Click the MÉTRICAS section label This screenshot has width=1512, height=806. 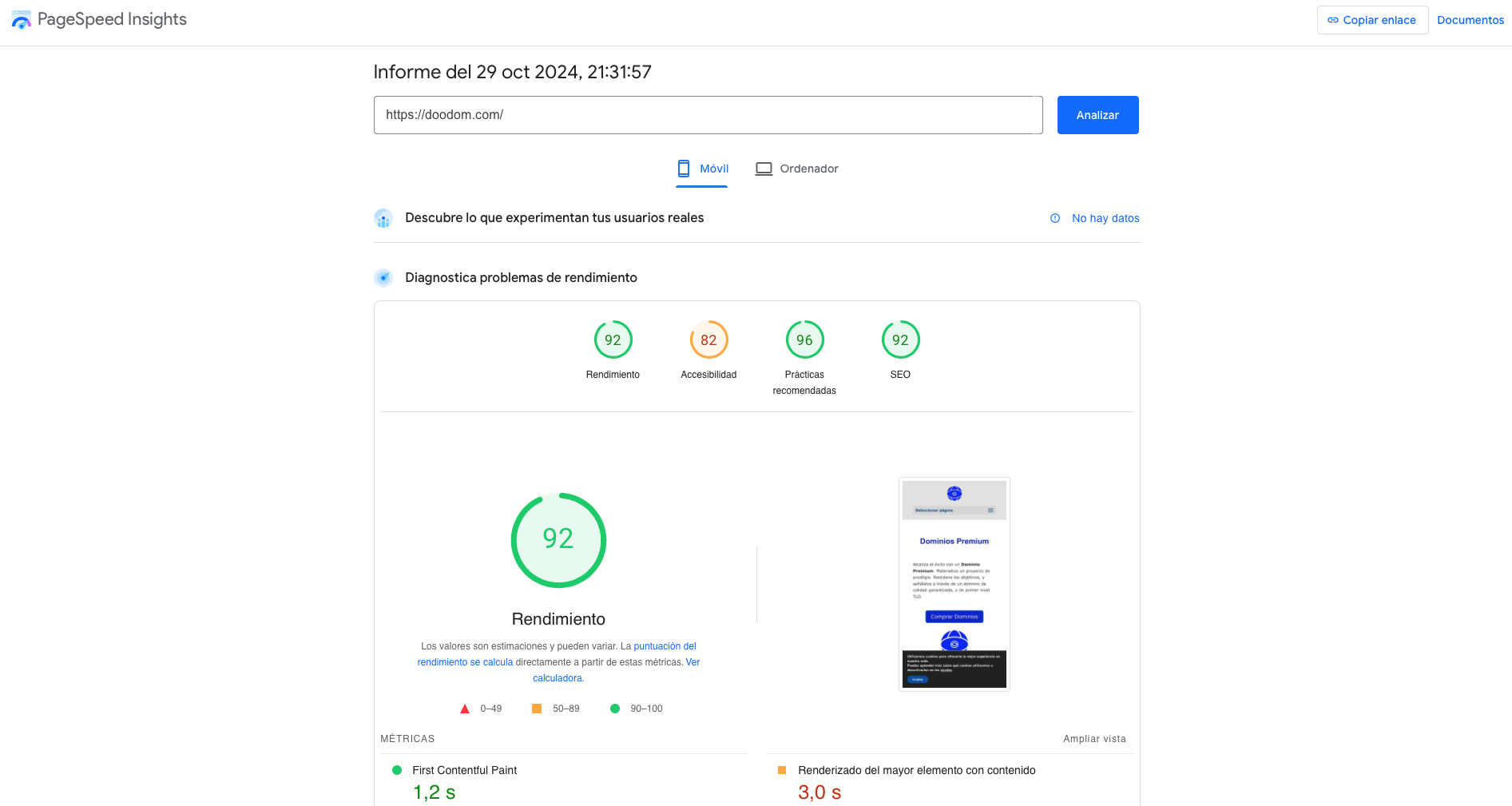(407, 739)
